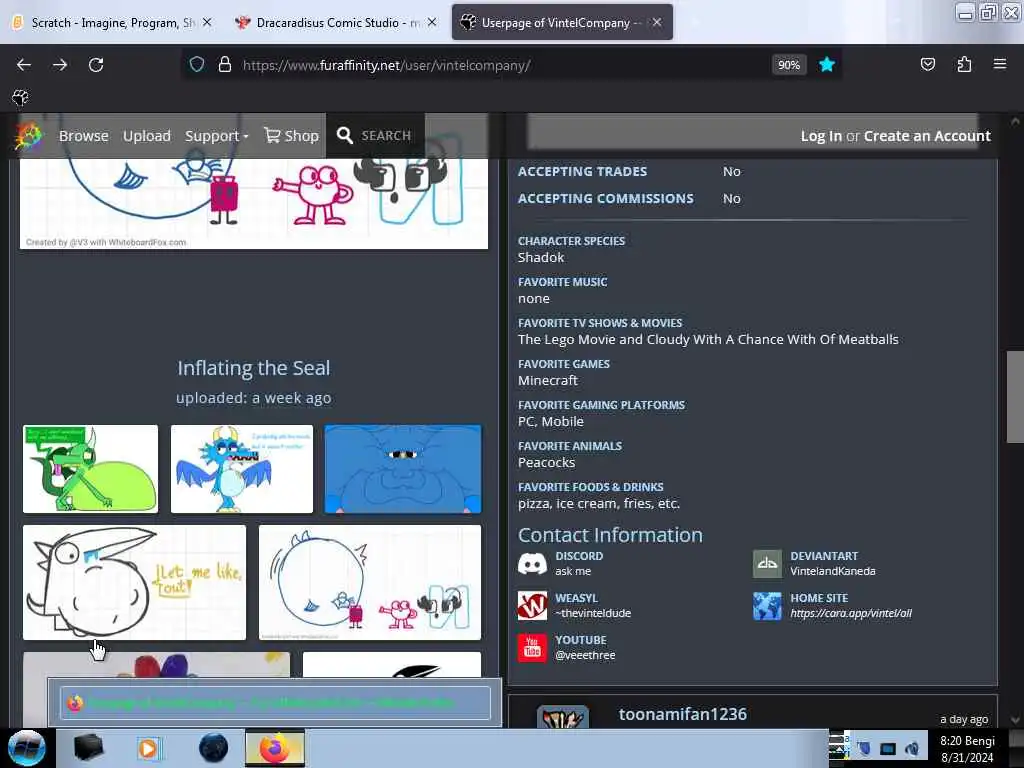Close the Userpage of VintelCompany tab

click(x=657, y=22)
